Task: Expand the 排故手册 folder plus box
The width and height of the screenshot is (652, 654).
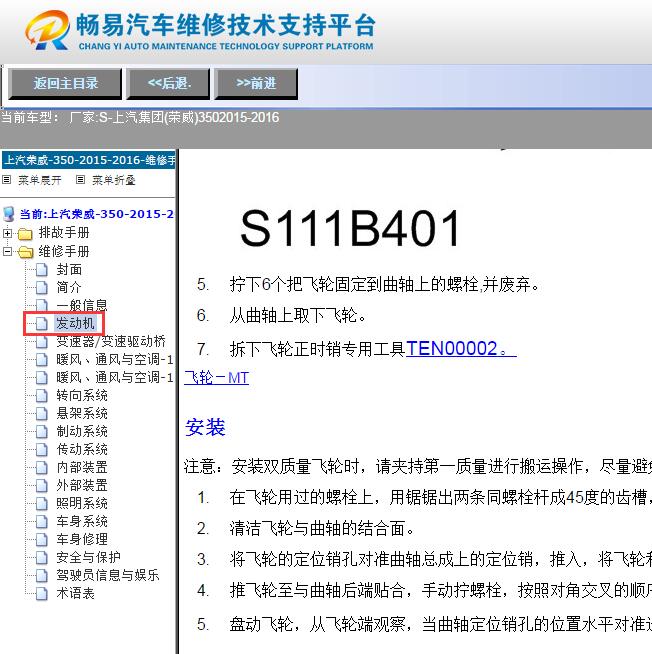Action: [x=7, y=233]
